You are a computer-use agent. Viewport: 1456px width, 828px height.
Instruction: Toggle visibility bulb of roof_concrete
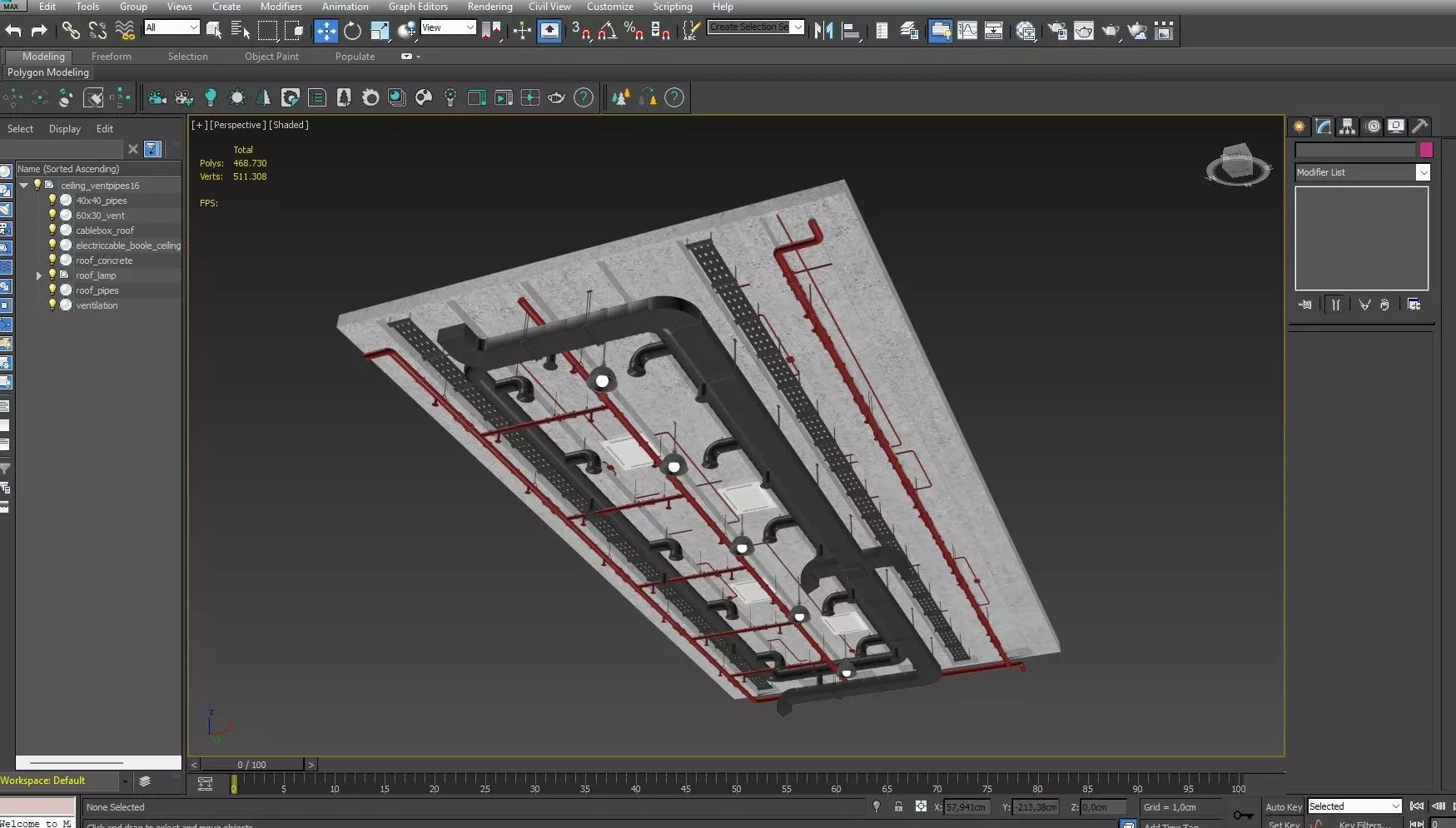52,260
